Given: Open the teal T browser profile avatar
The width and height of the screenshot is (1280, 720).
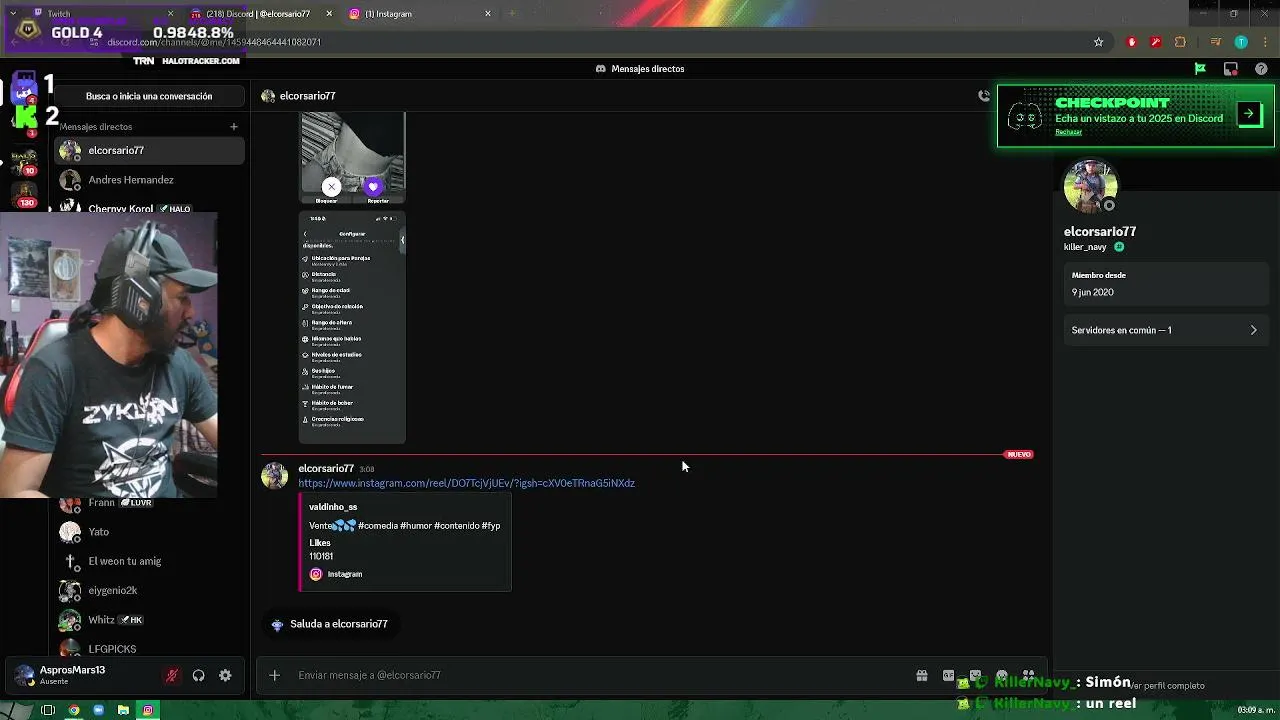Looking at the screenshot, I should [1241, 42].
